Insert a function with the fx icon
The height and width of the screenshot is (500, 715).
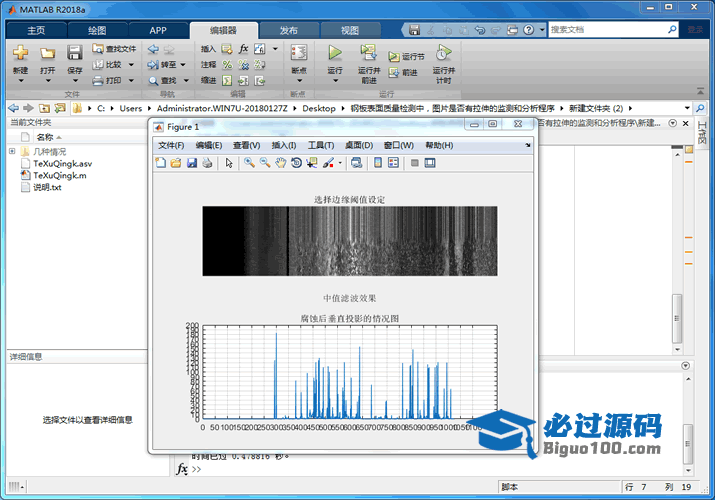point(244,49)
